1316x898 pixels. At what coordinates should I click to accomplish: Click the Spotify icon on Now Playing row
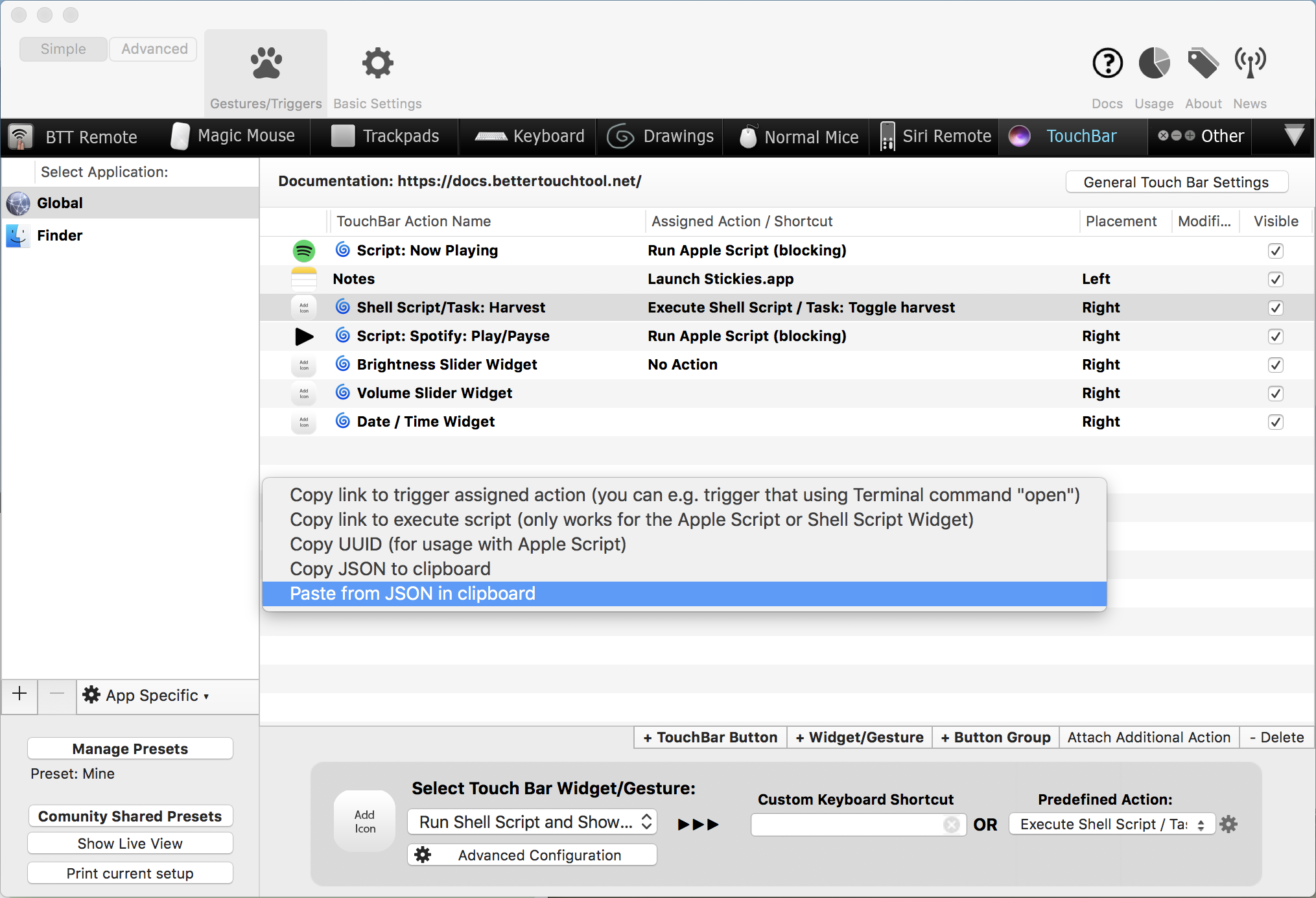(x=303, y=251)
